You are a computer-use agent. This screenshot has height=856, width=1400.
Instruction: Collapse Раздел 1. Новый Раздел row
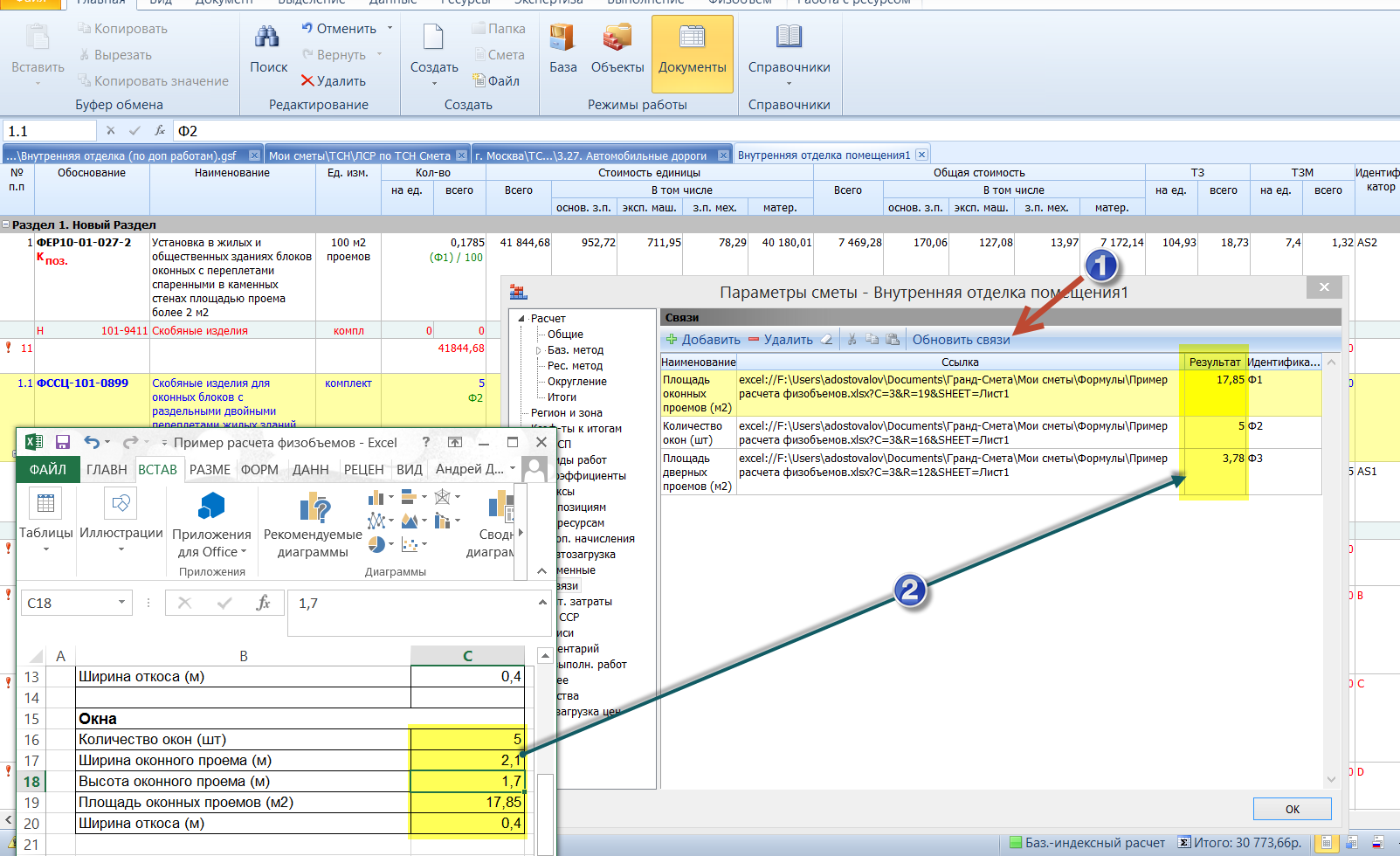(x=6, y=224)
